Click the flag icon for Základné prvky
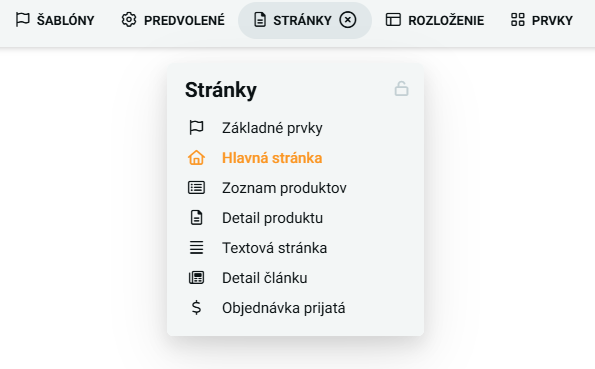The image size is (595, 369). tap(196, 128)
